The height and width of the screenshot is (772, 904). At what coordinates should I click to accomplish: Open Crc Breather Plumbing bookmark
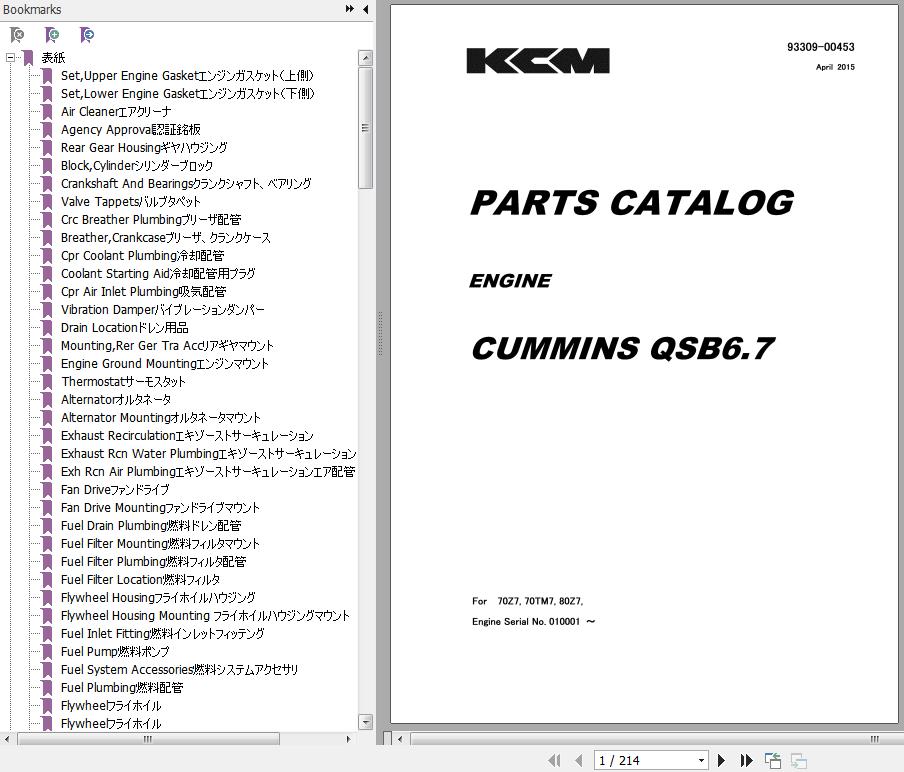(x=151, y=220)
